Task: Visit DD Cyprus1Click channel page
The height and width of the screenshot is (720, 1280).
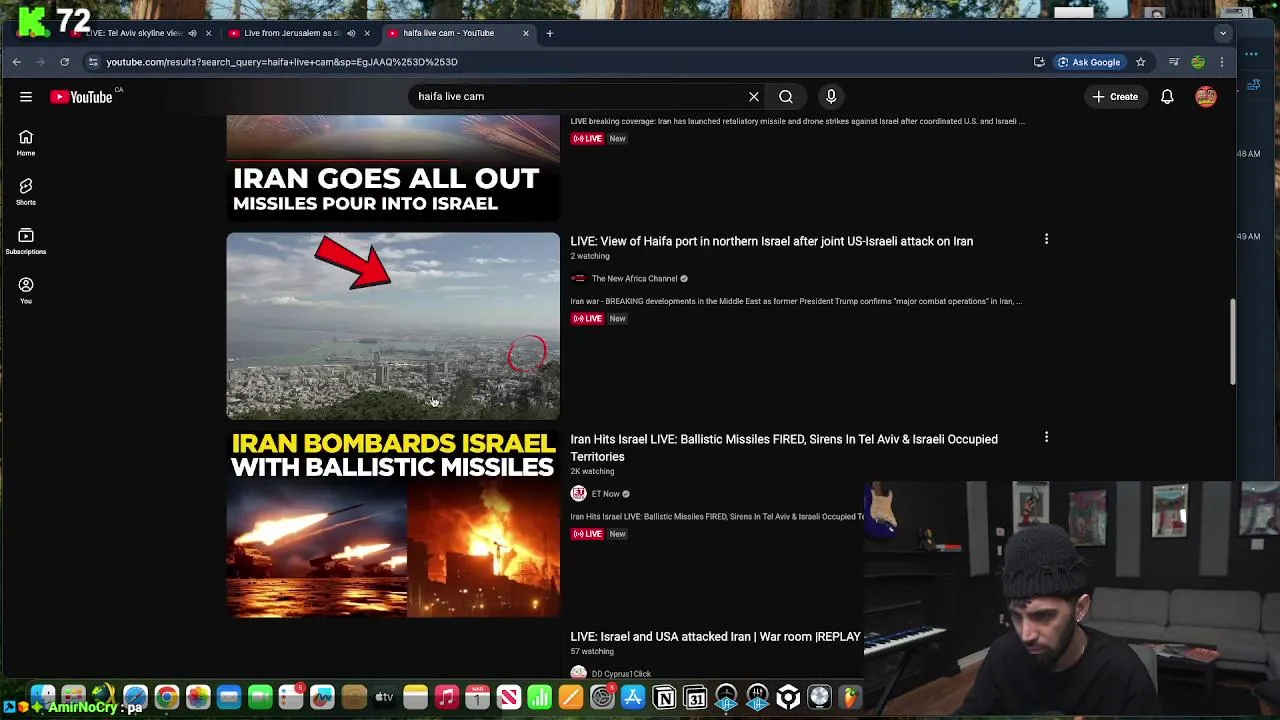Action: 621,674
